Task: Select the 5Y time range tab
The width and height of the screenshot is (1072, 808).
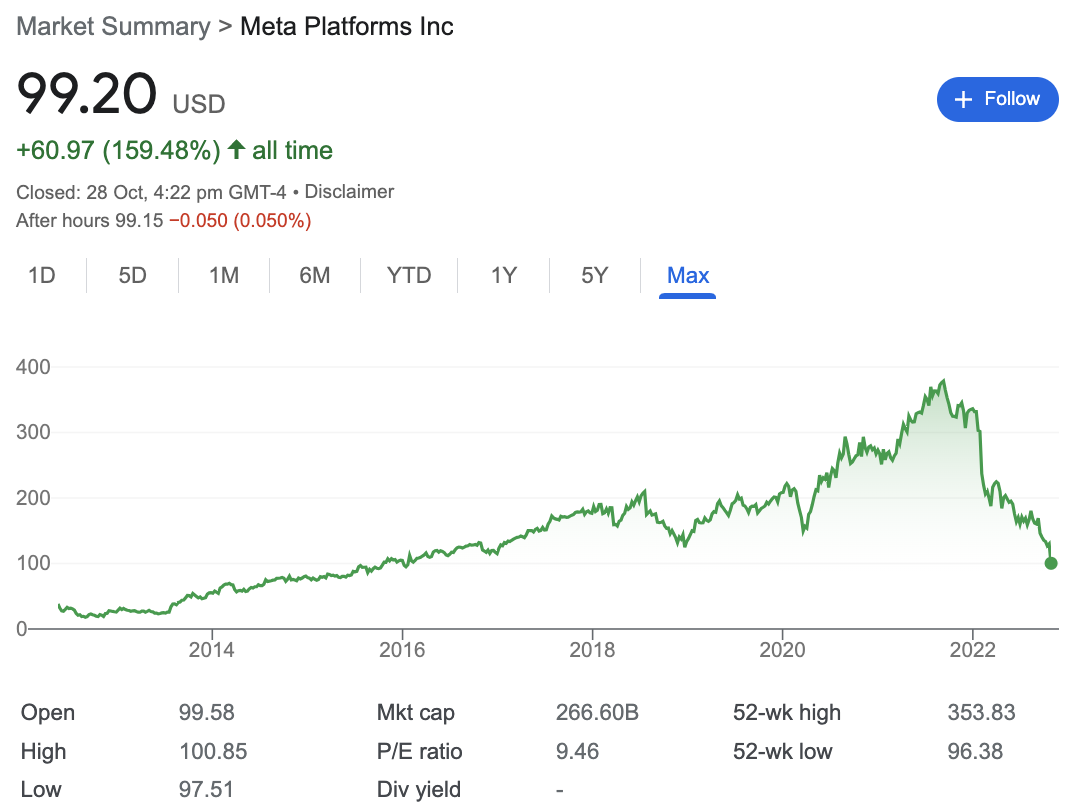Action: tap(595, 275)
